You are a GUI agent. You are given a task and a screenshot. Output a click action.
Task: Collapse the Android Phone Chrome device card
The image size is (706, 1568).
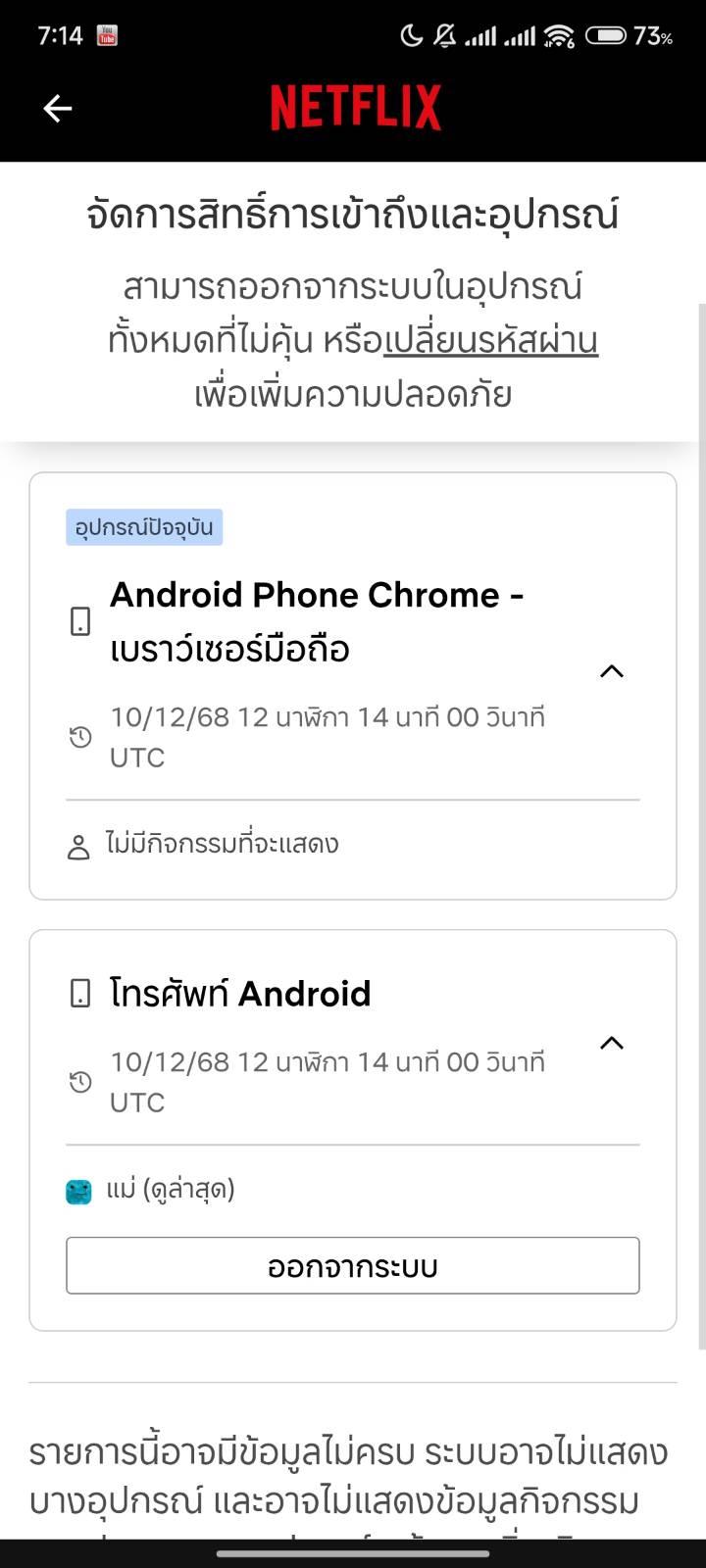click(612, 671)
